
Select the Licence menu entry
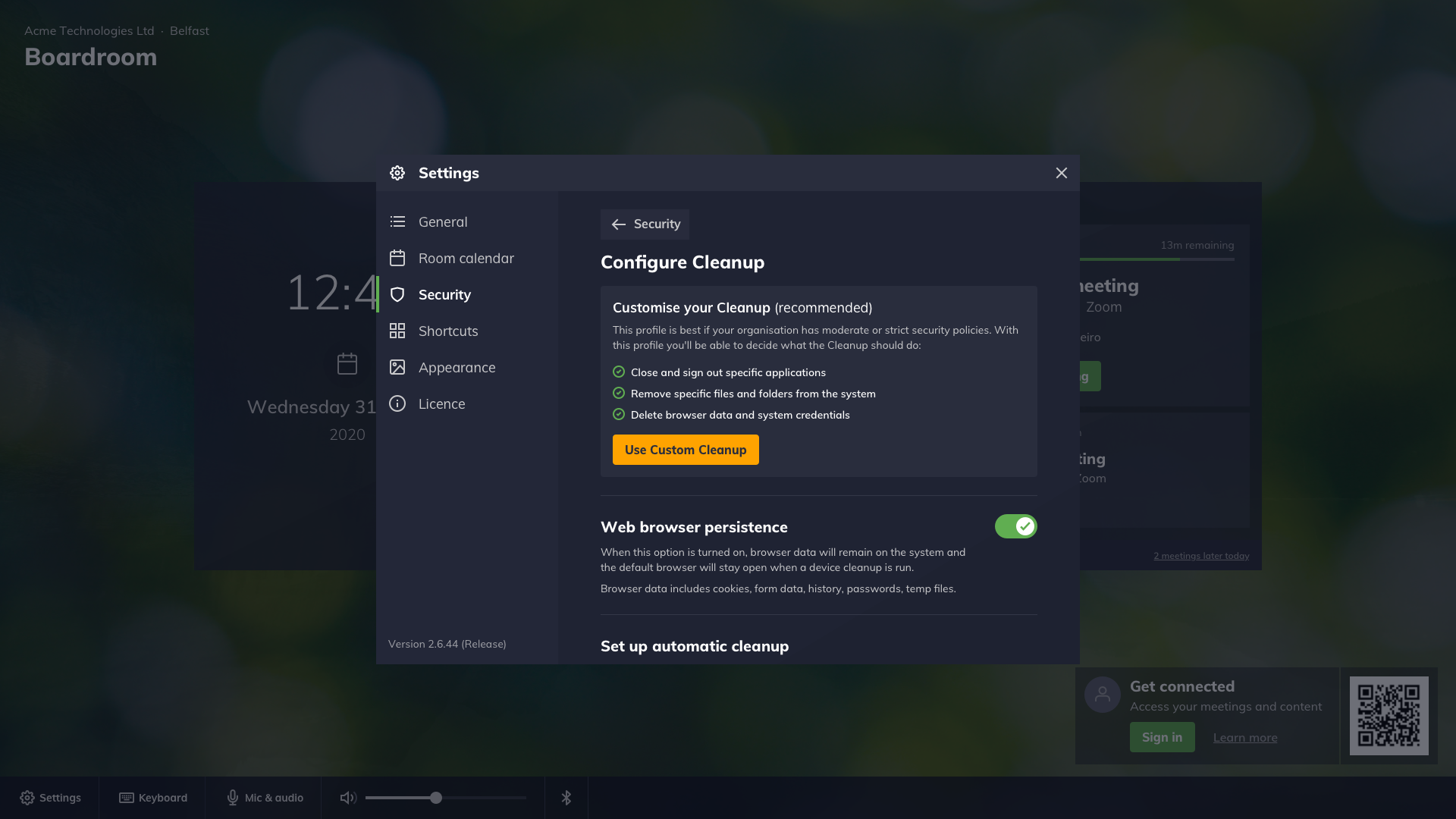(x=442, y=403)
